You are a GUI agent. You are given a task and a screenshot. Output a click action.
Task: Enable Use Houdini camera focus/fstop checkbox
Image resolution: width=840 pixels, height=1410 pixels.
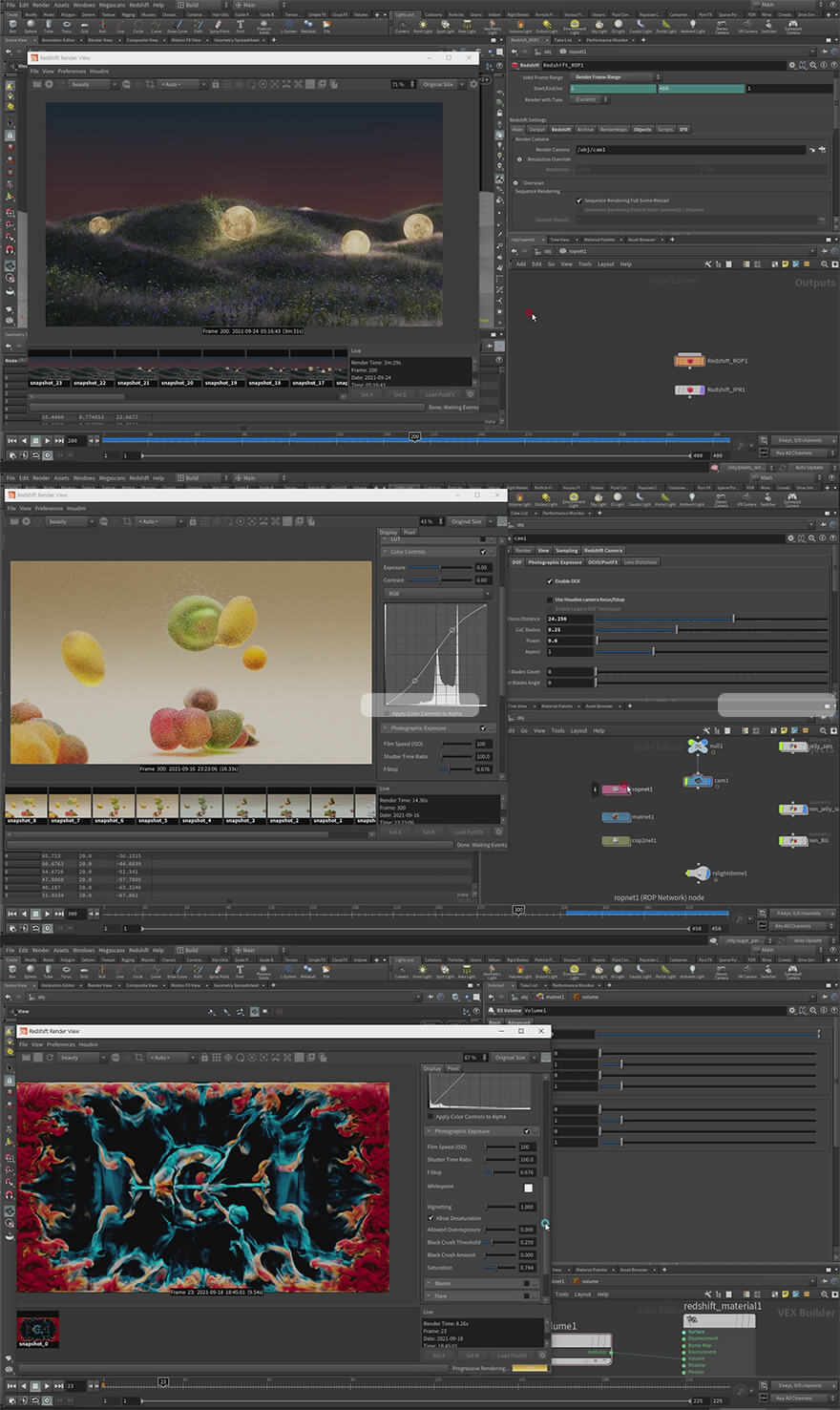coord(550,600)
